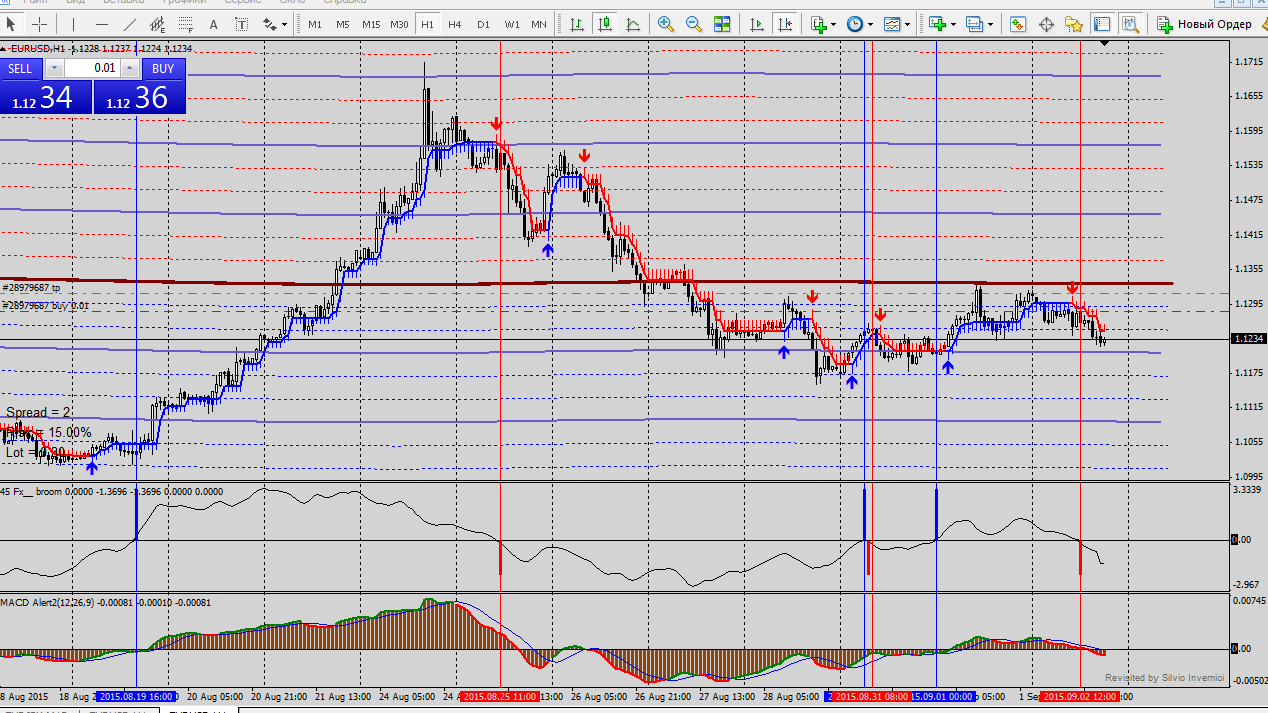Zoom in on the chart
Viewport: 1268px width, 713px height.
pyautogui.click(x=665, y=23)
